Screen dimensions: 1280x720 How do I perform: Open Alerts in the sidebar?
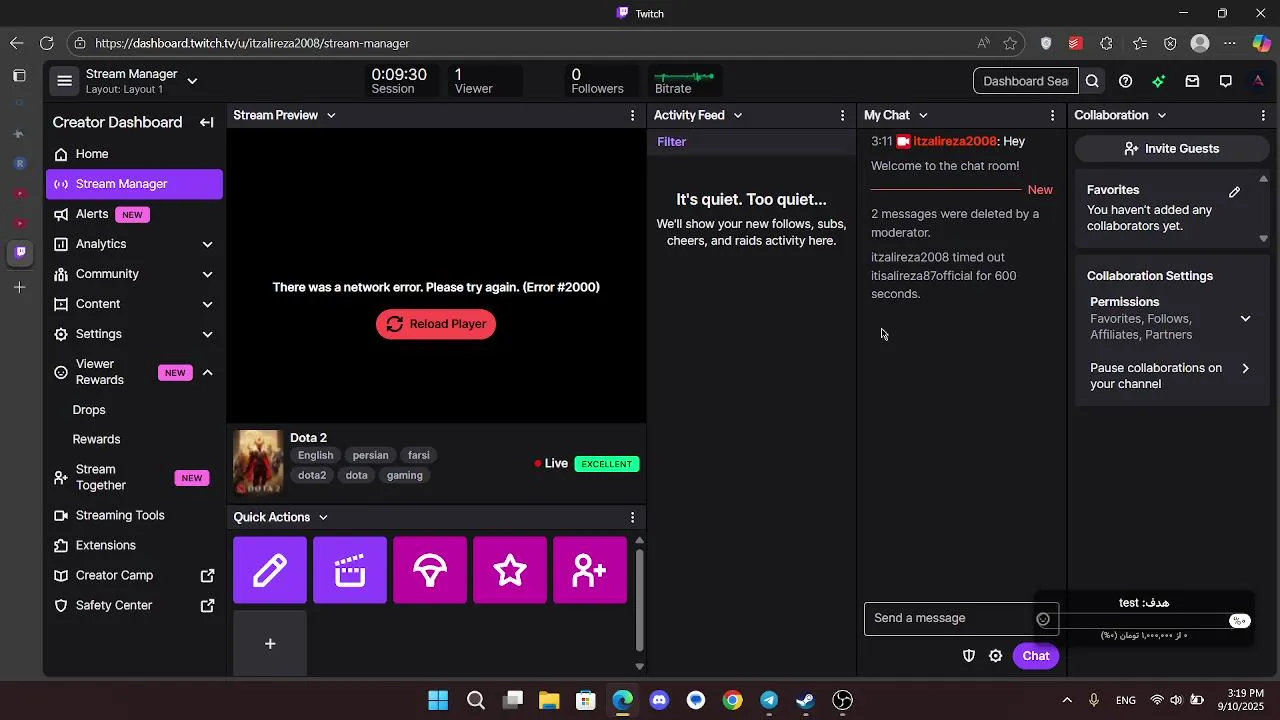tap(134, 214)
